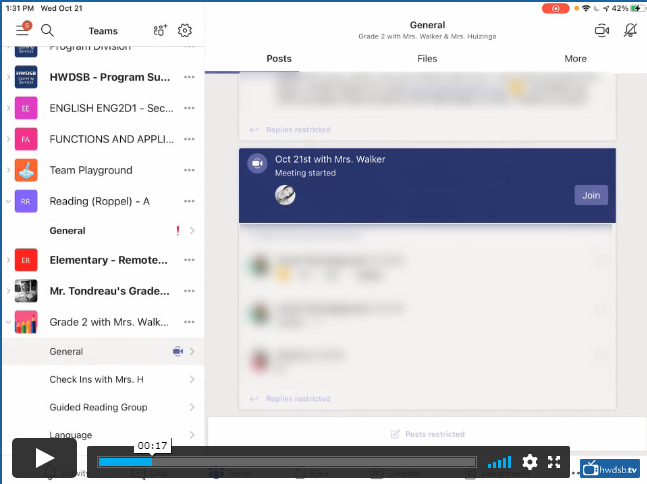This screenshot has height=484, width=647.
Task: Toggle channel notifications bell icon
Action: [x=630, y=30]
